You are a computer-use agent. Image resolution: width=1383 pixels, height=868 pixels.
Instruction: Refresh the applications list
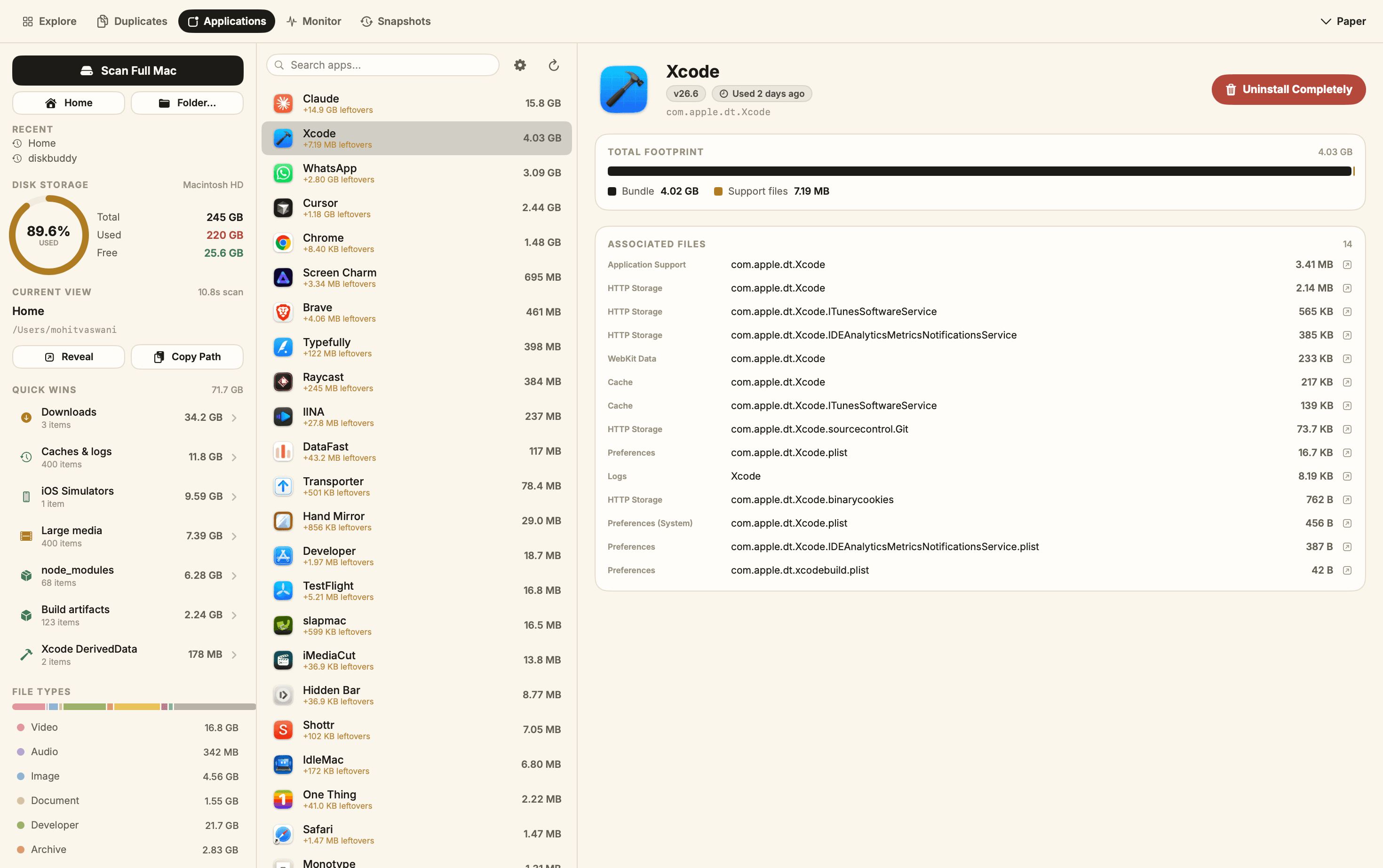tap(554, 65)
